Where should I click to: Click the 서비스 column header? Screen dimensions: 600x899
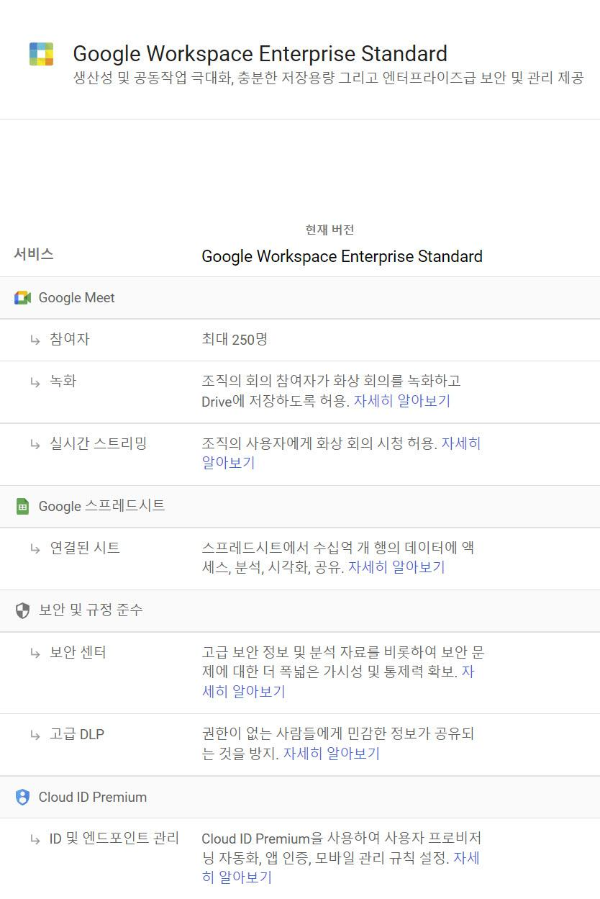pos(34,254)
